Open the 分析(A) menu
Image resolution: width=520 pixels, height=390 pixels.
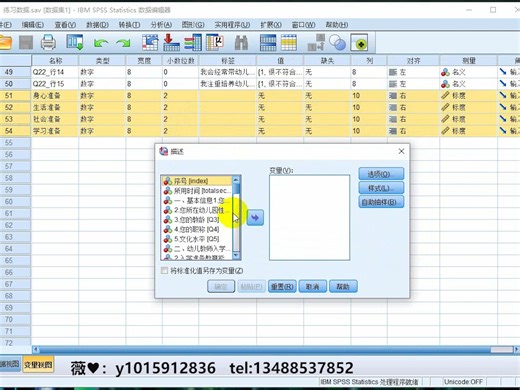click(x=161, y=25)
